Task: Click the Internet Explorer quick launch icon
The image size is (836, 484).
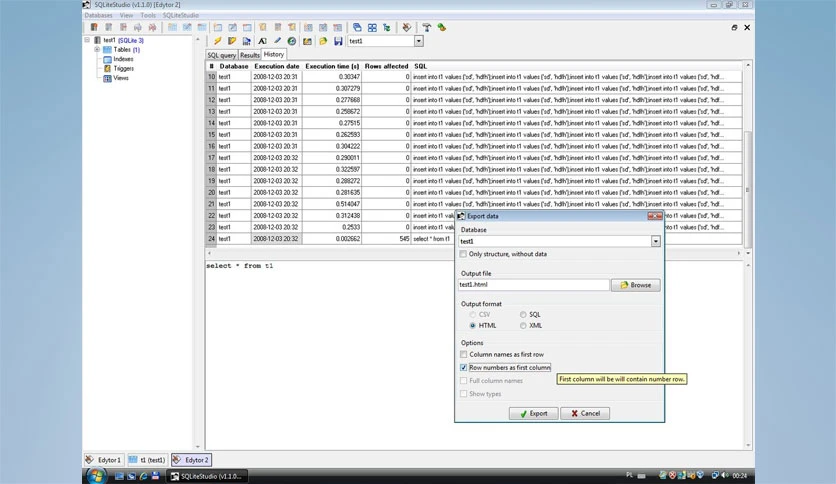Action: tap(143, 476)
